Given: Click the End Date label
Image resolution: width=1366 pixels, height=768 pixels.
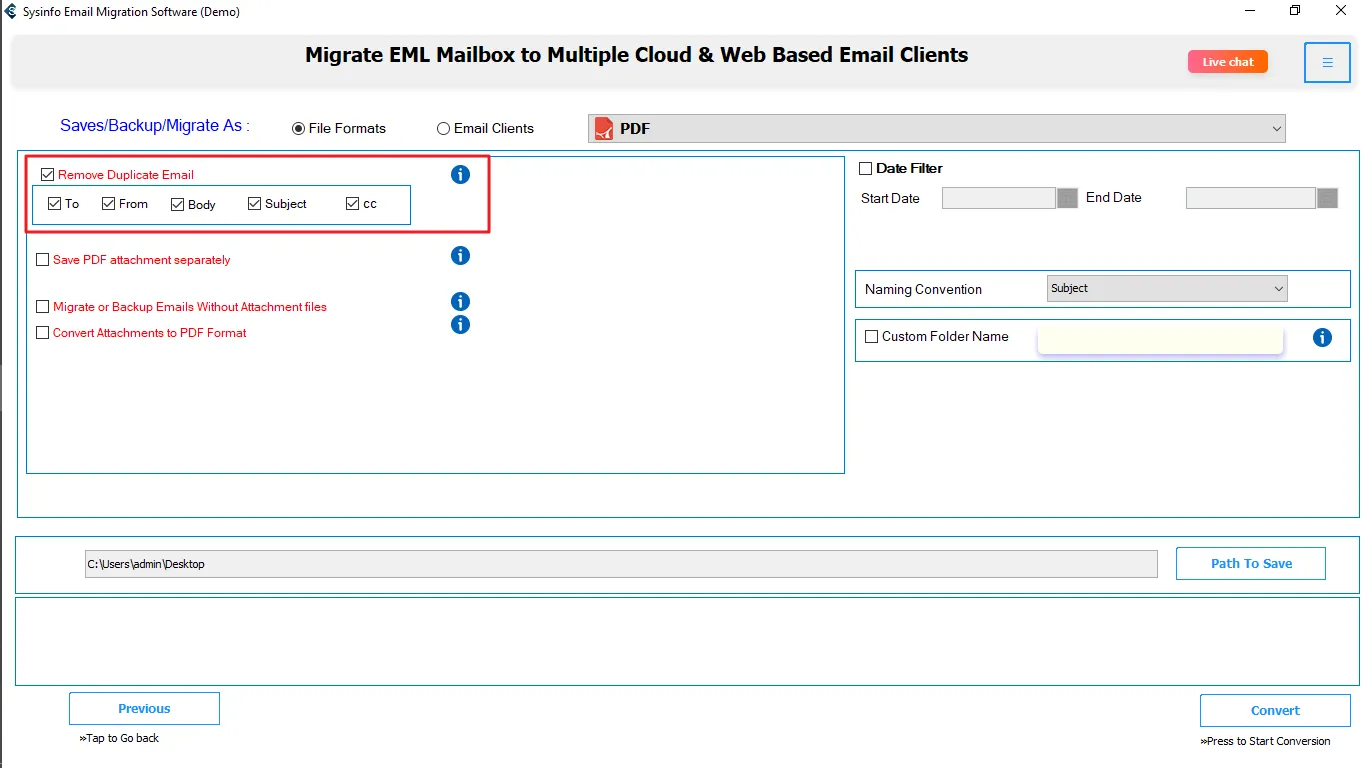Looking at the screenshot, I should (1113, 198).
